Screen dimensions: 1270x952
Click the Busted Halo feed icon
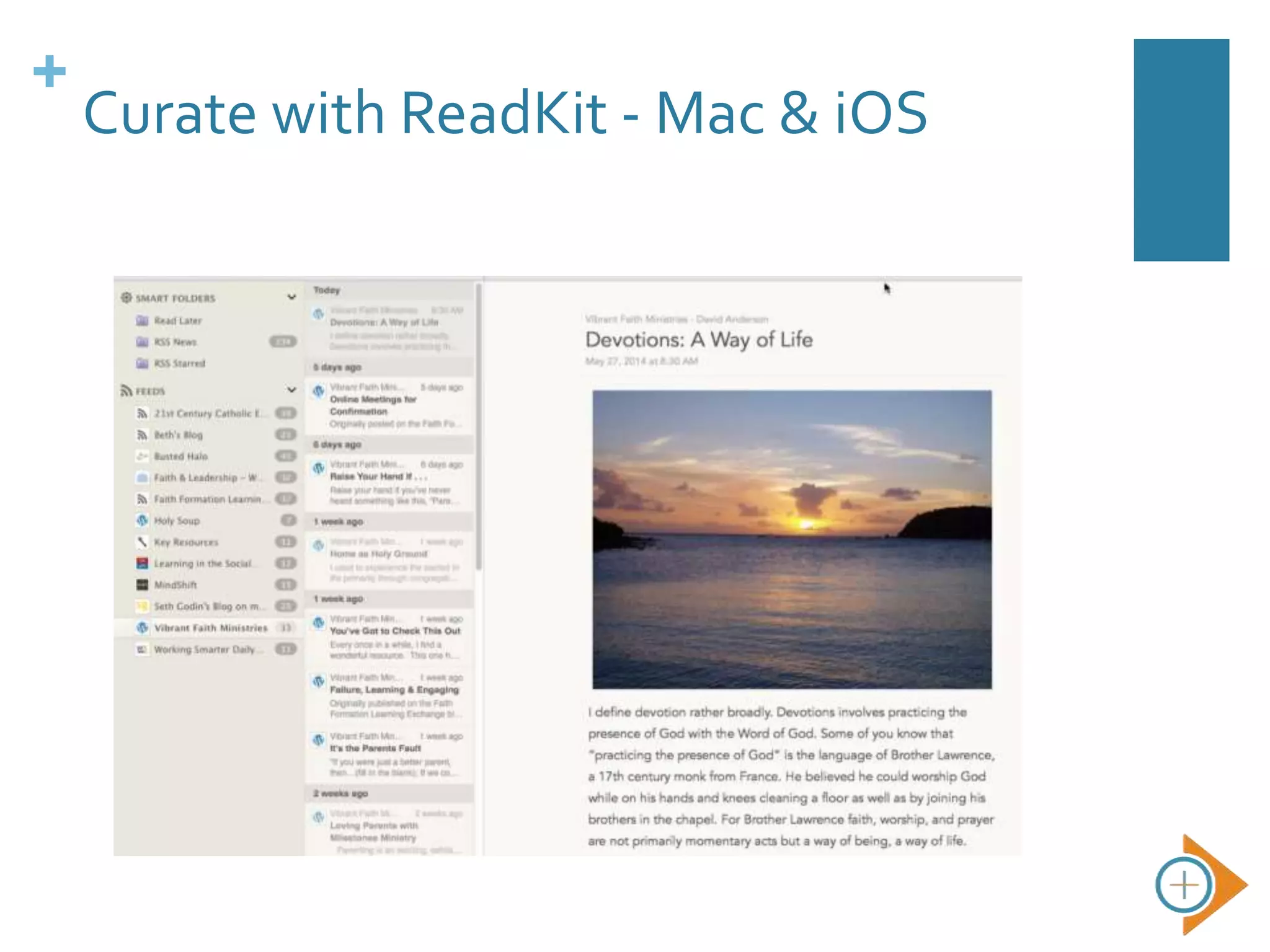point(142,456)
